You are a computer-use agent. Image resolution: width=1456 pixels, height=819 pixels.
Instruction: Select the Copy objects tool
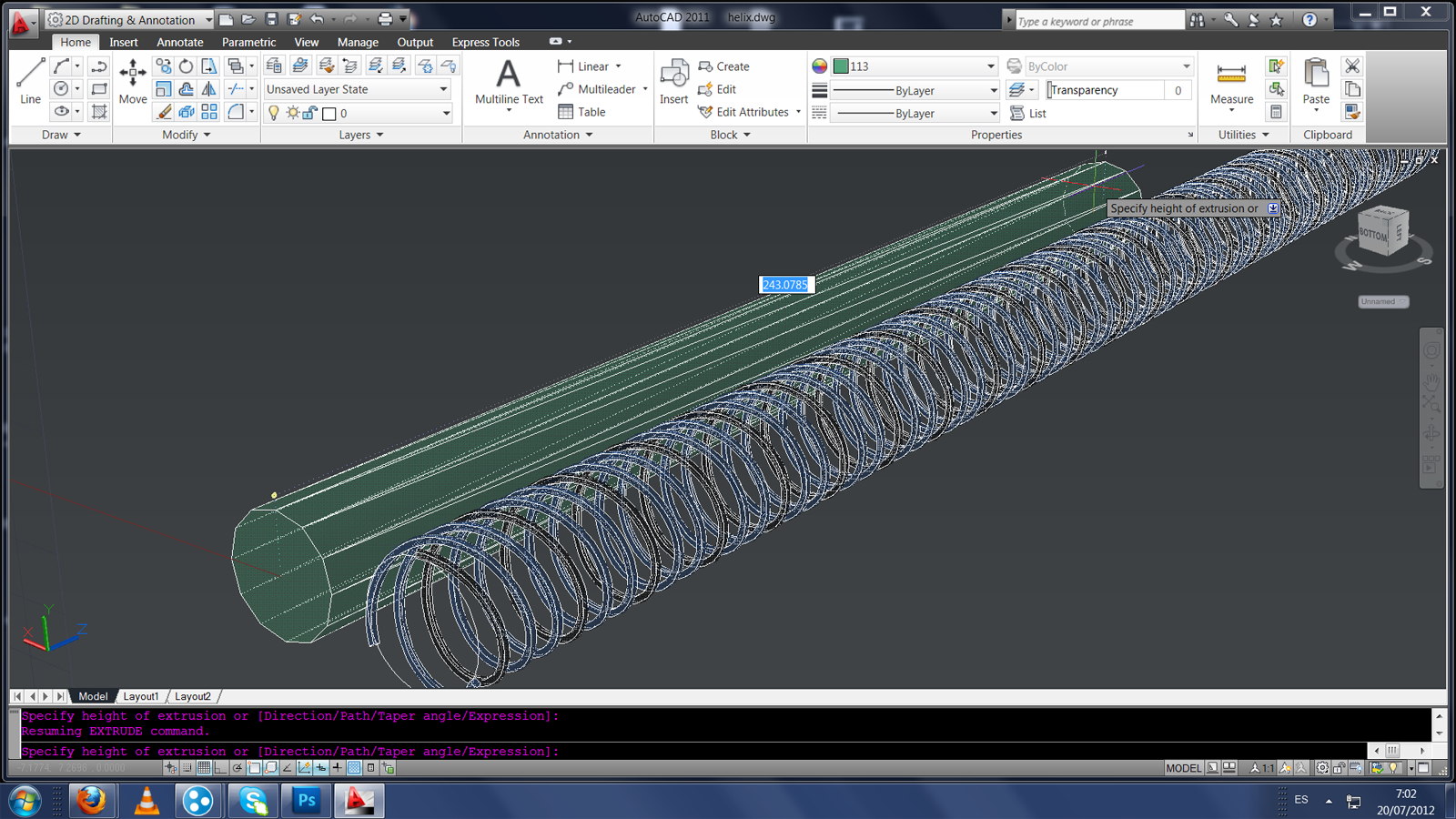pyautogui.click(x=163, y=66)
